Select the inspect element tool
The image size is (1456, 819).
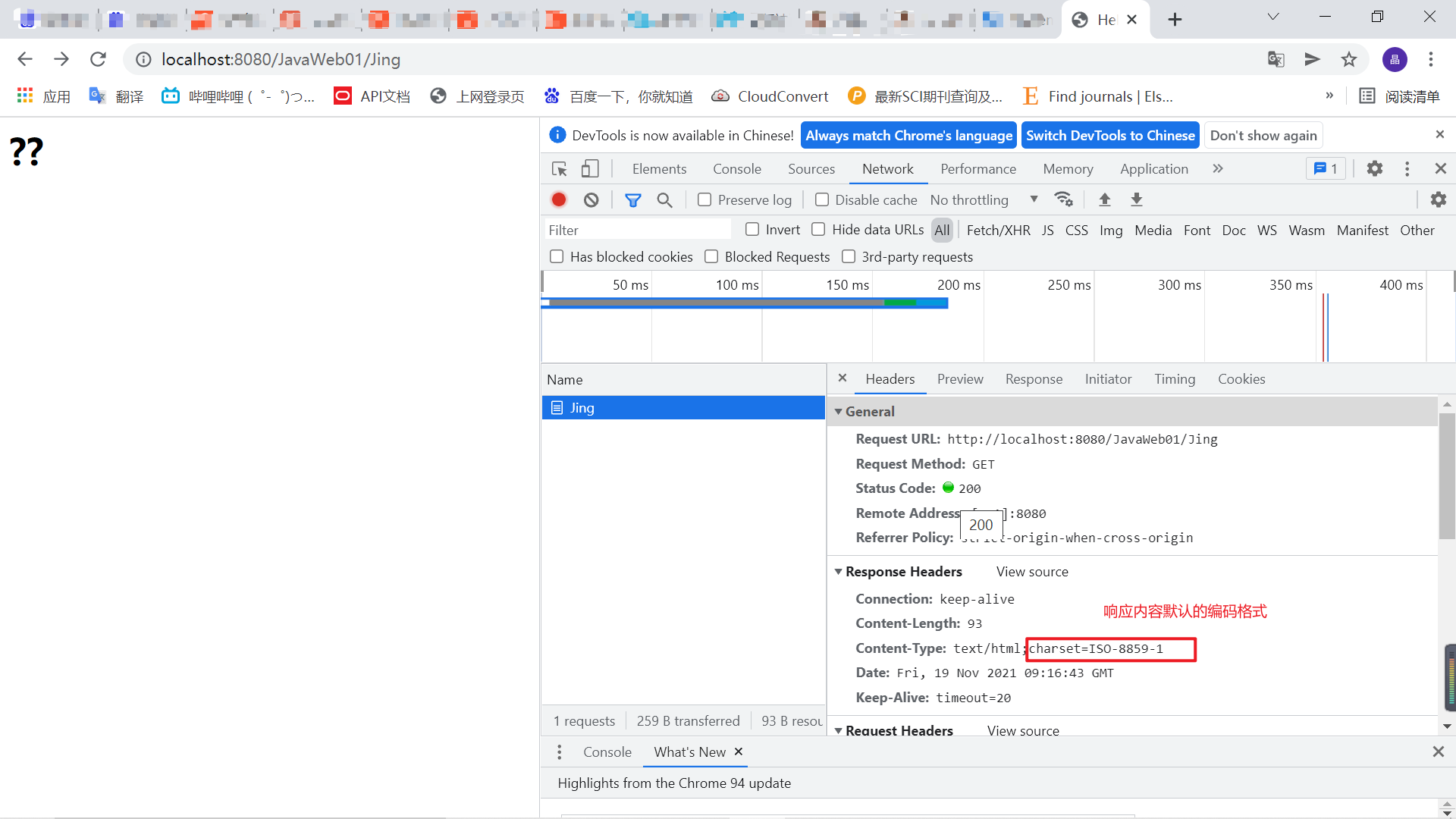559,168
